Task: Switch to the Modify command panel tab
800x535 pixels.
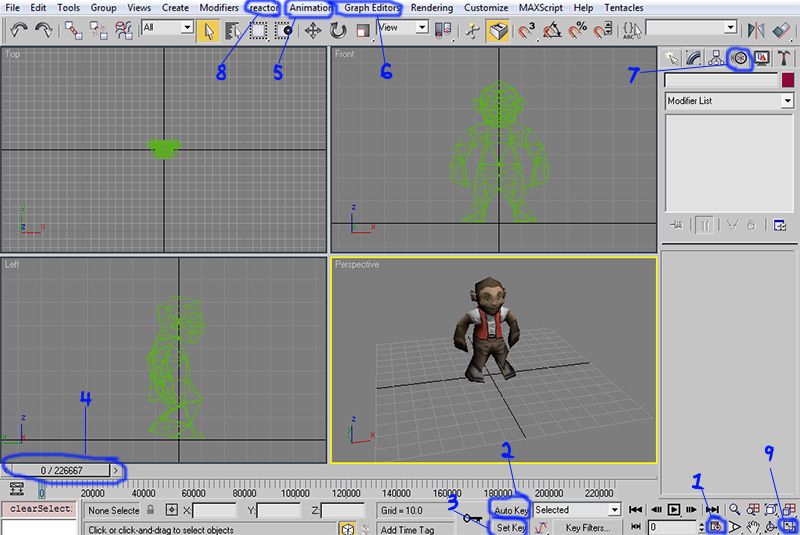Action: tap(694, 59)
